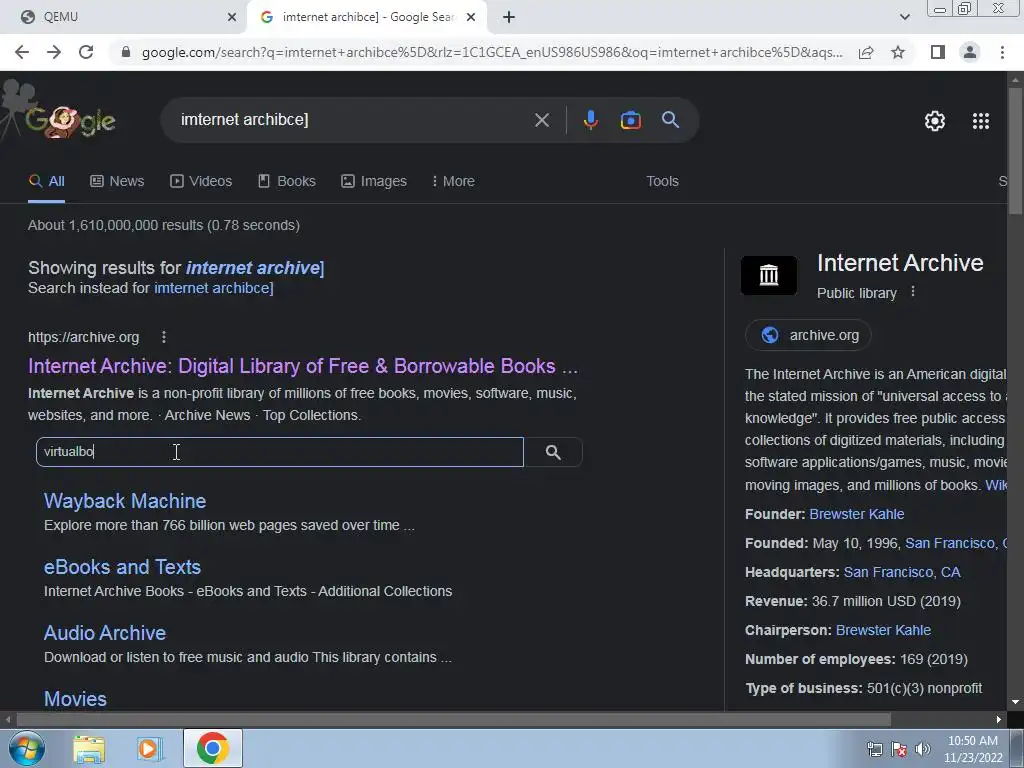Click Internet Archive panel logo thumbnail

(769, 275)
